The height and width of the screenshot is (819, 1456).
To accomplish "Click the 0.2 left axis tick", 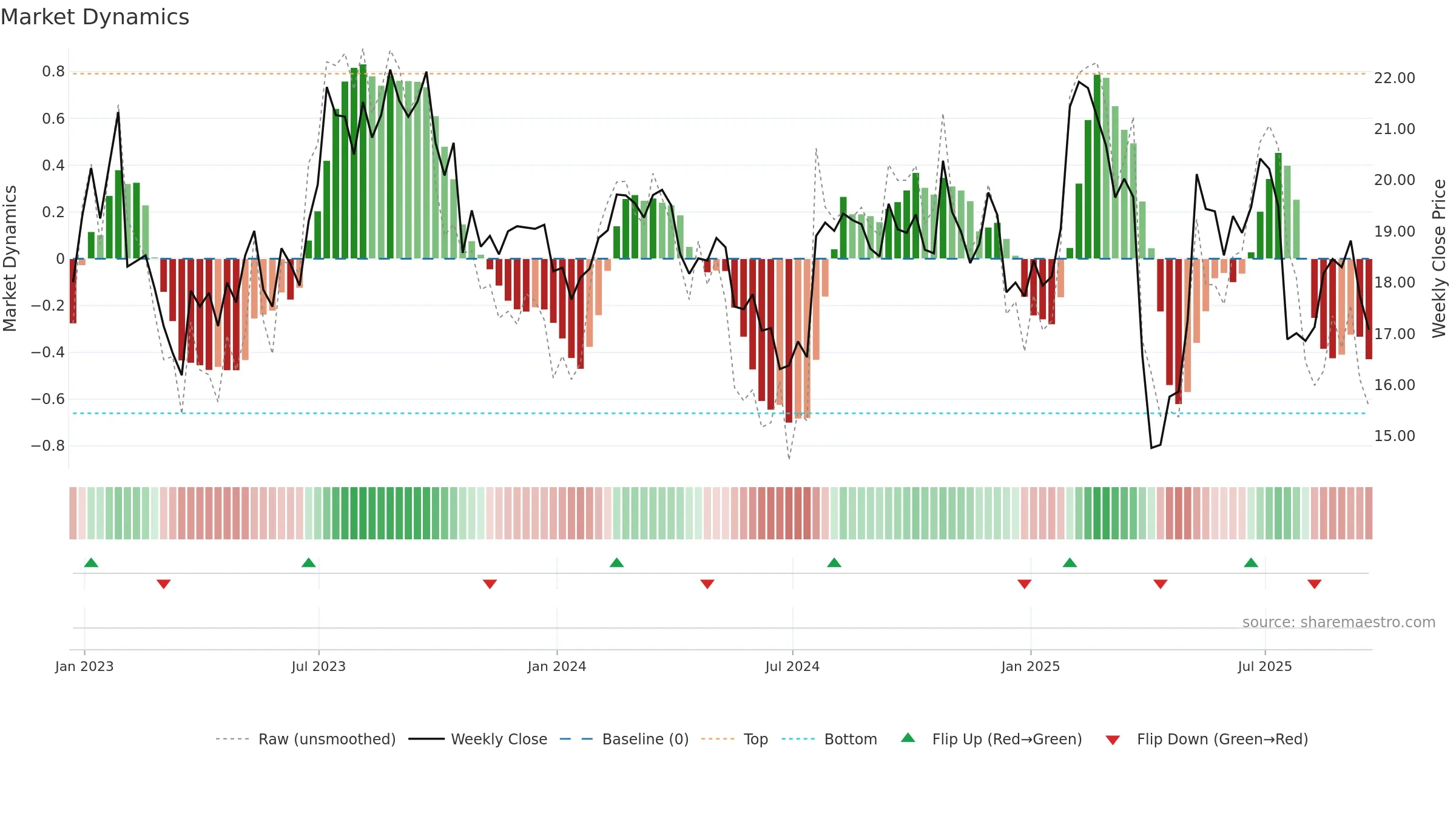I will click(x=53, y=212).
